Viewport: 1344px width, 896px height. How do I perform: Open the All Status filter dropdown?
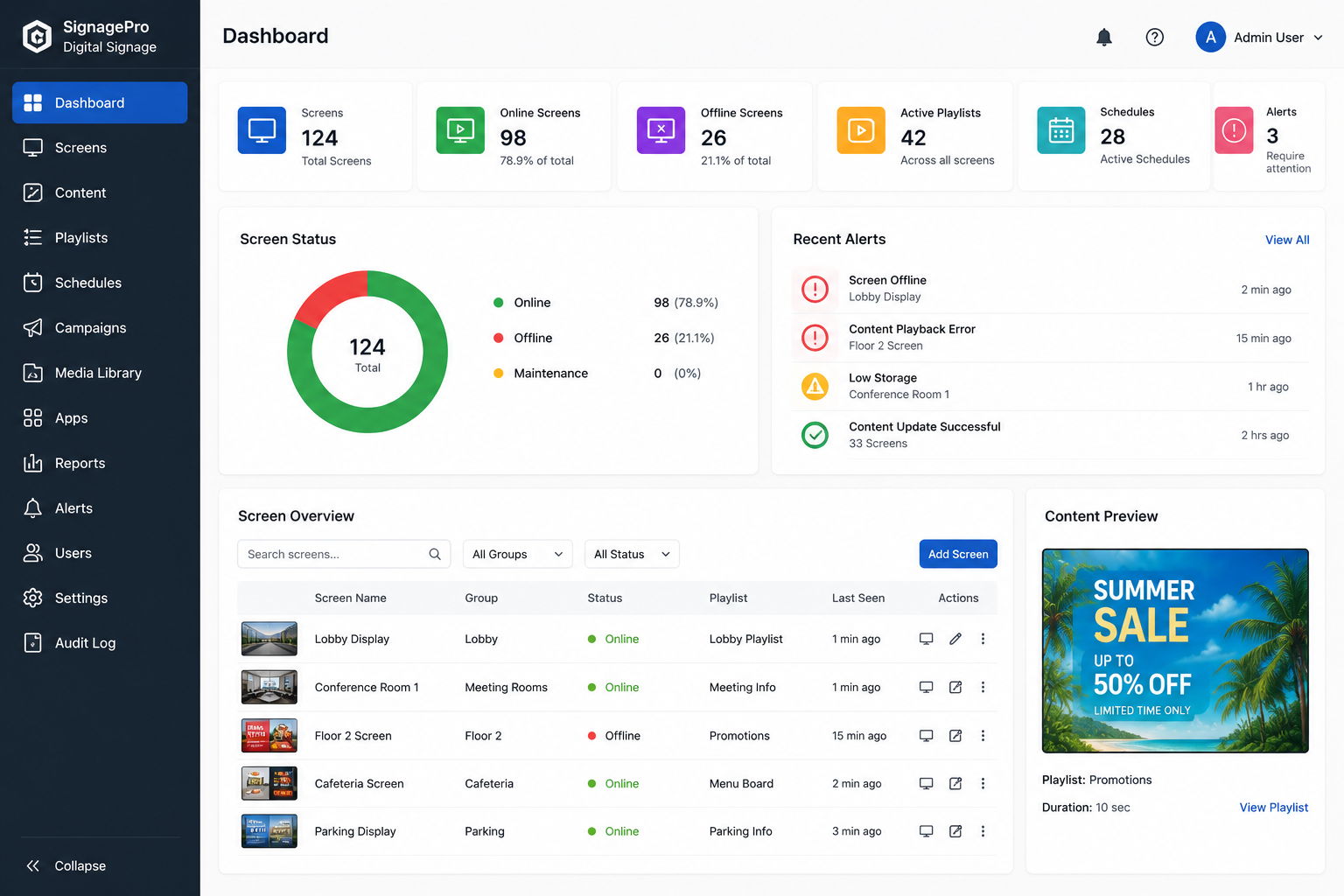click(x=632, y=554)
